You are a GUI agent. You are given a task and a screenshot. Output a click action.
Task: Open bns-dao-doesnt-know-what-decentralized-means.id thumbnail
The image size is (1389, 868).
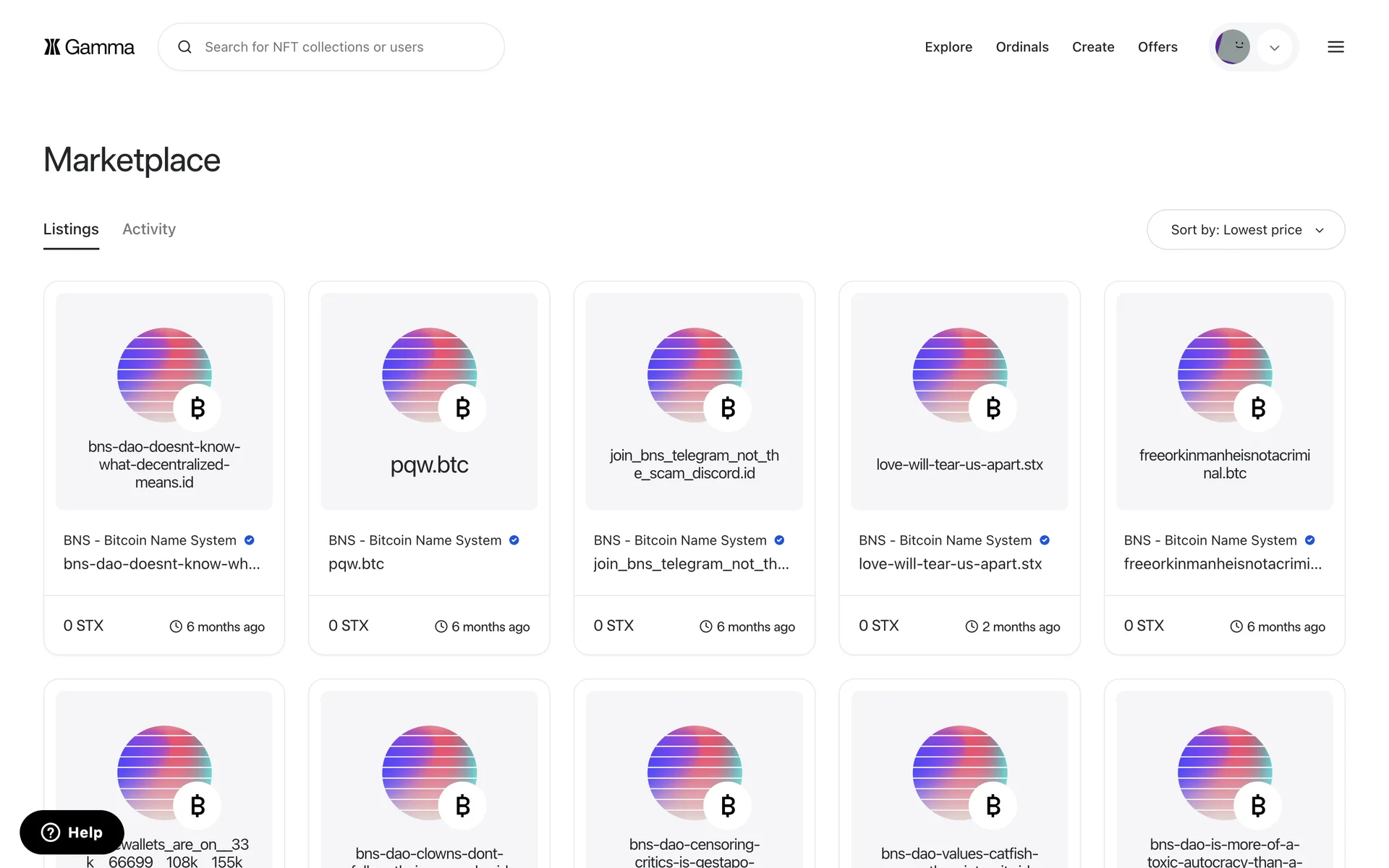164,401
